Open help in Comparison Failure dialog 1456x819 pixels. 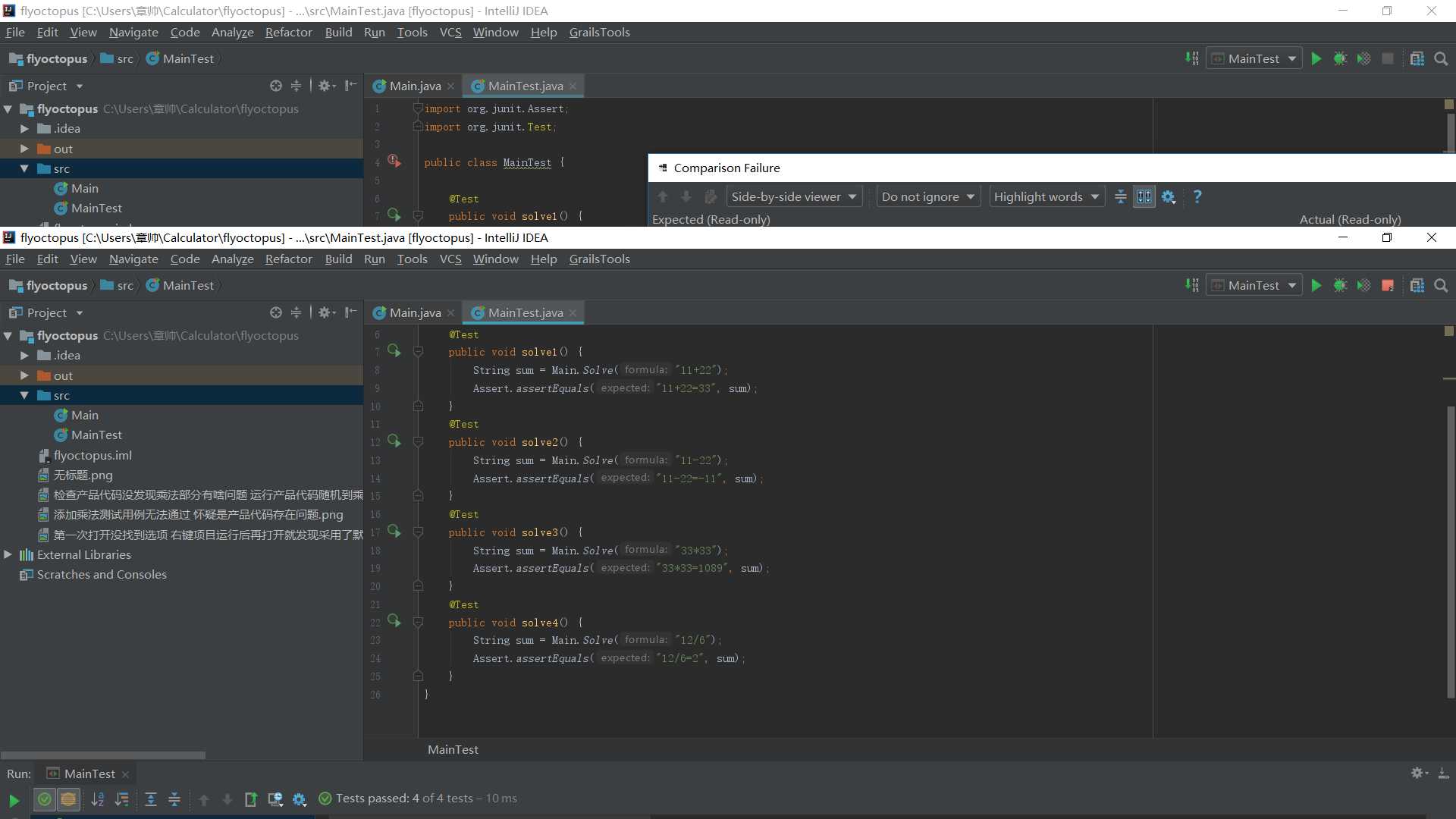click(1197, 197)
